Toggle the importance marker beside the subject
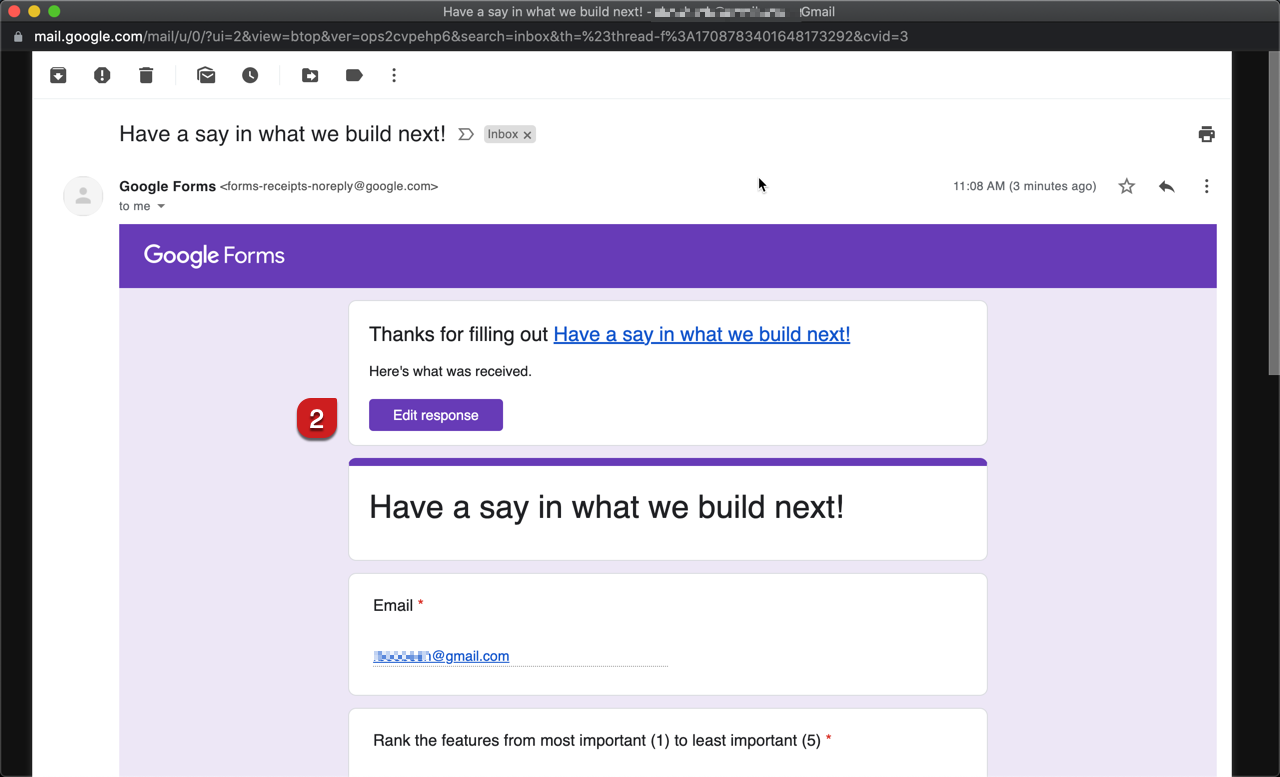The image size is (1280, 777). 465,134
